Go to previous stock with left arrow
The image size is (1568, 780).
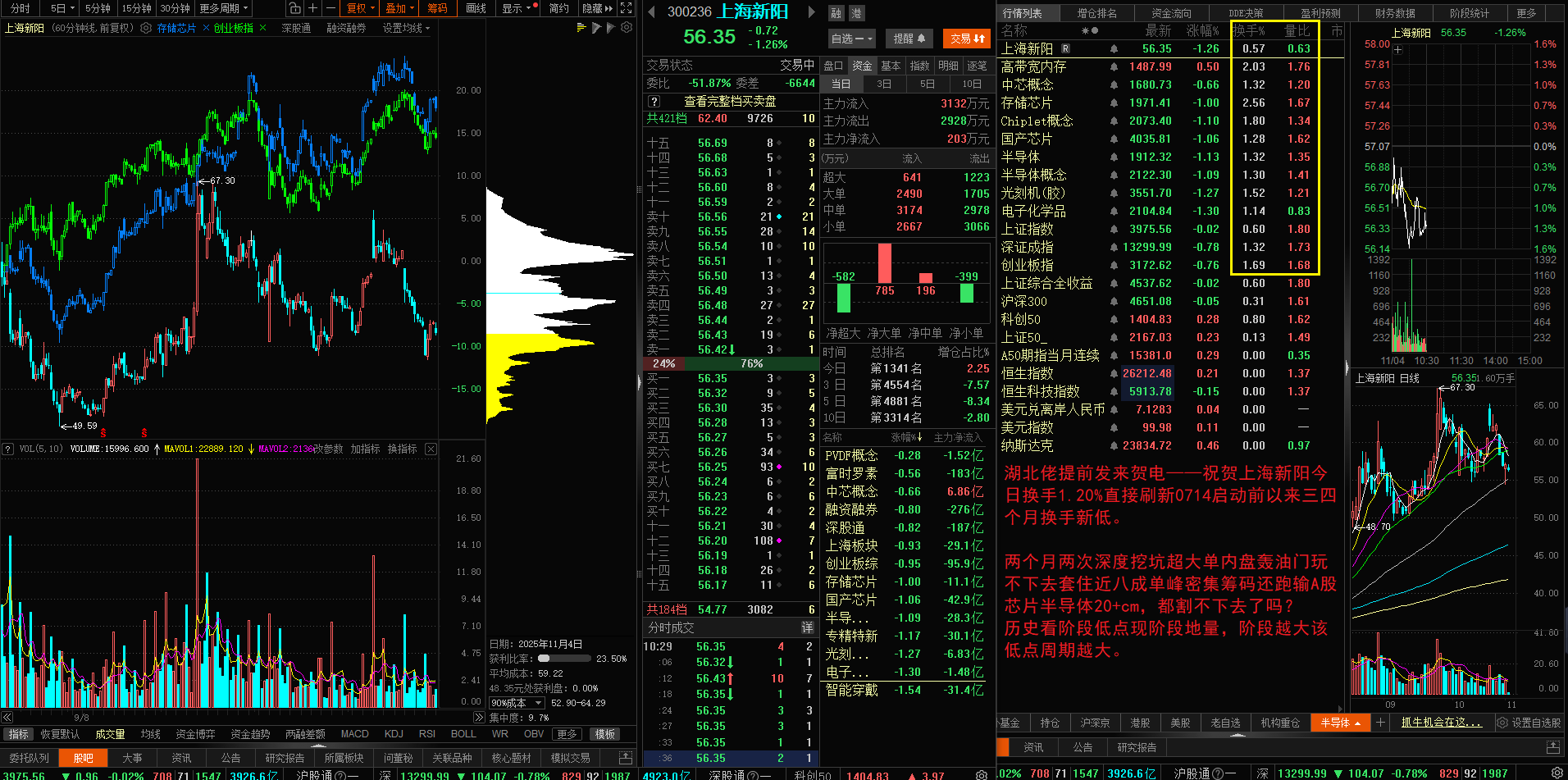click(x=651, y=11)
